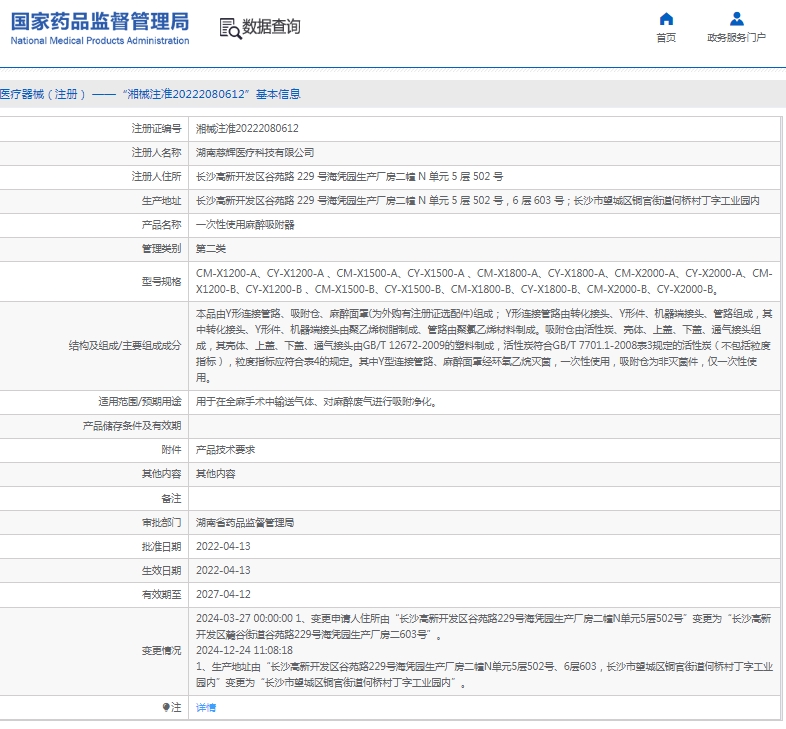
Task: Click the 2024-03-27 change record text
Action: point(484,627)
